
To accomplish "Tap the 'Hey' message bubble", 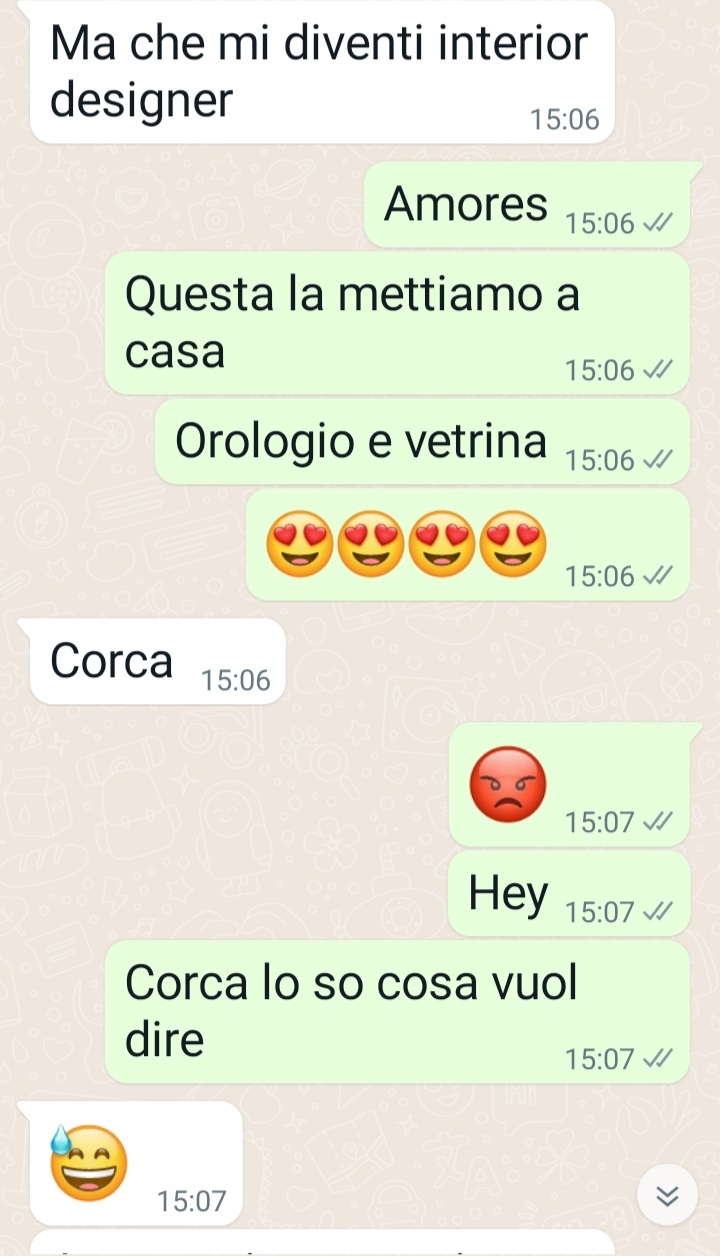I will [569, 893].
